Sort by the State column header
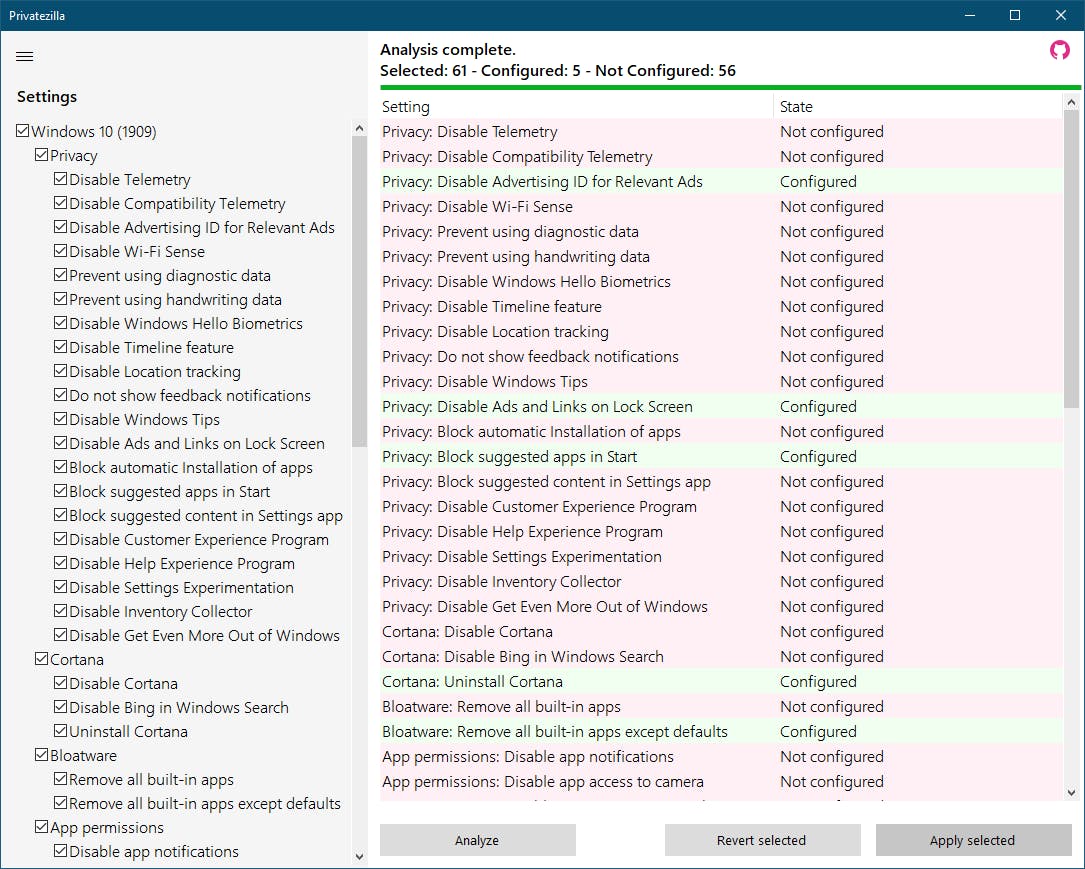Viewport: 1085px width, 869px height. 918,107
